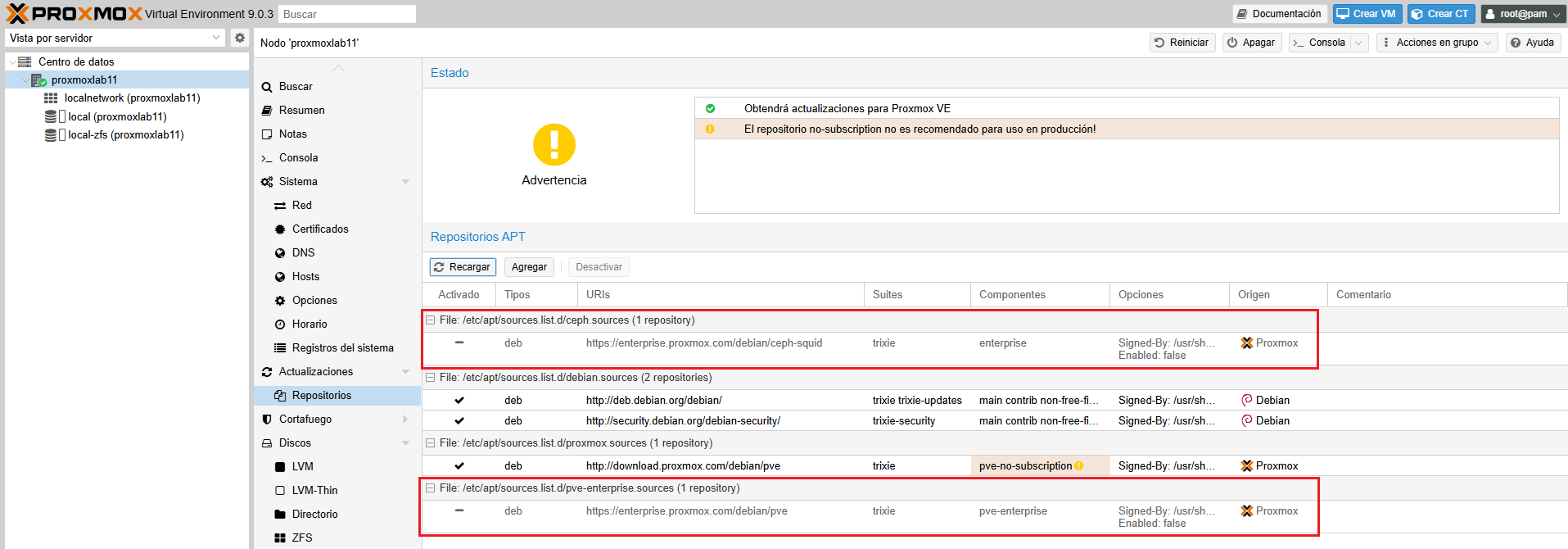Sort by Componentes column header

pos(1040,294)
